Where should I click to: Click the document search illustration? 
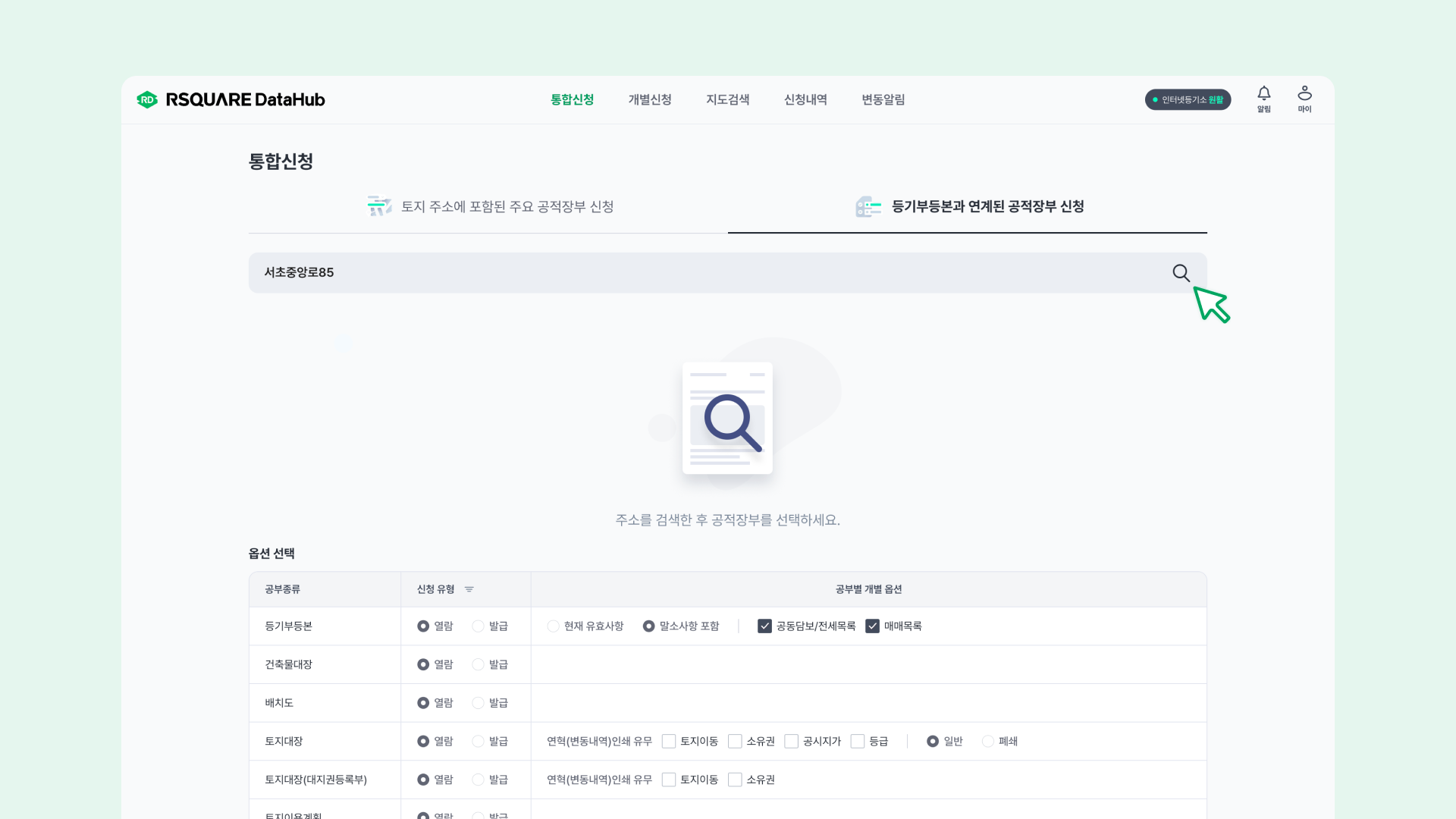728,418
